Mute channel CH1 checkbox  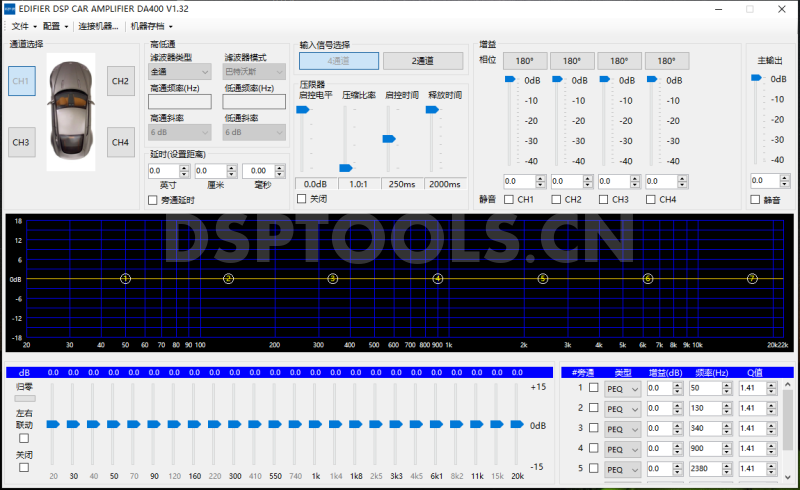pos(509,200)
